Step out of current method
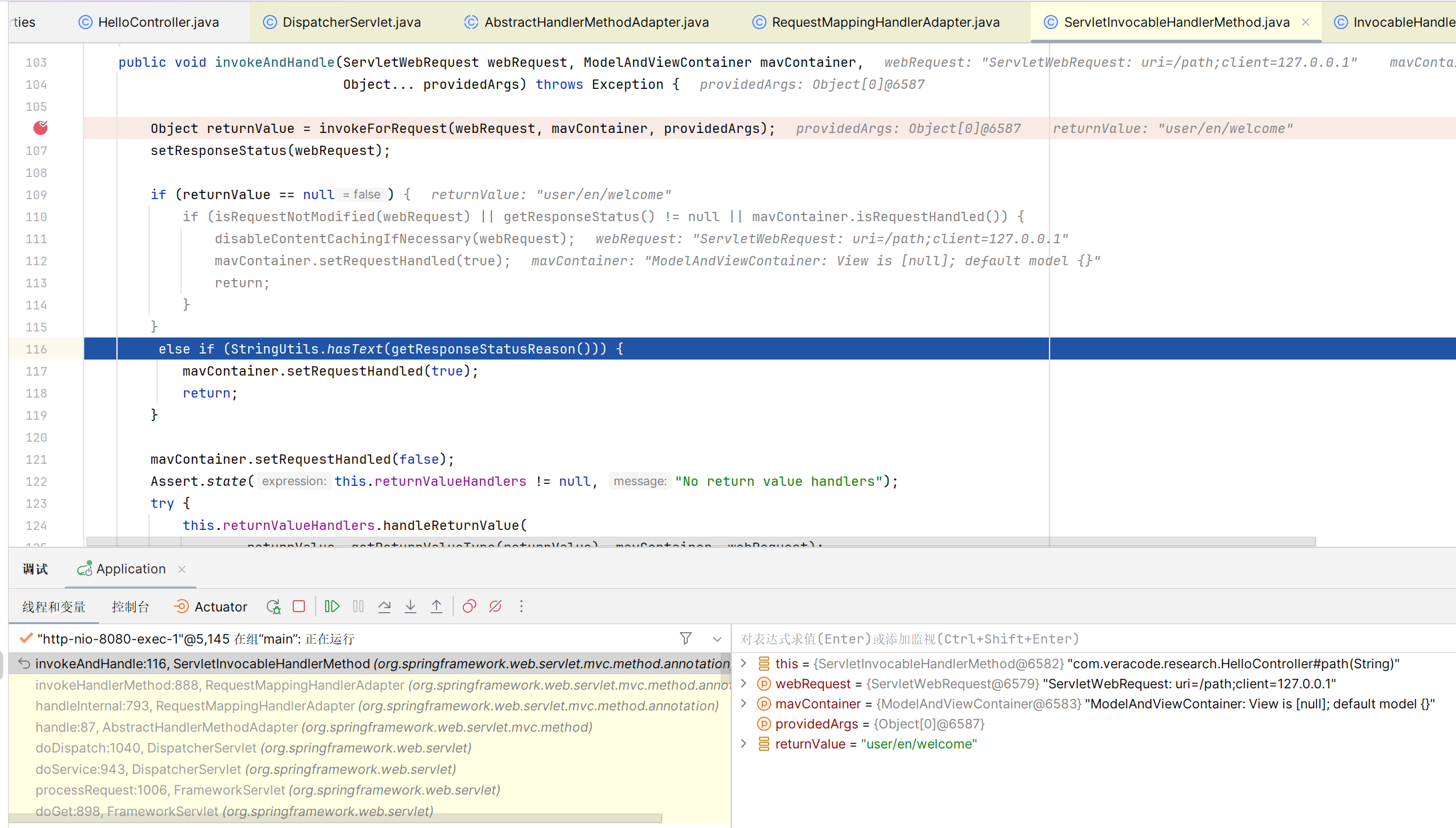The width and height of the screenshot is (1456, 828). [437, 607]
